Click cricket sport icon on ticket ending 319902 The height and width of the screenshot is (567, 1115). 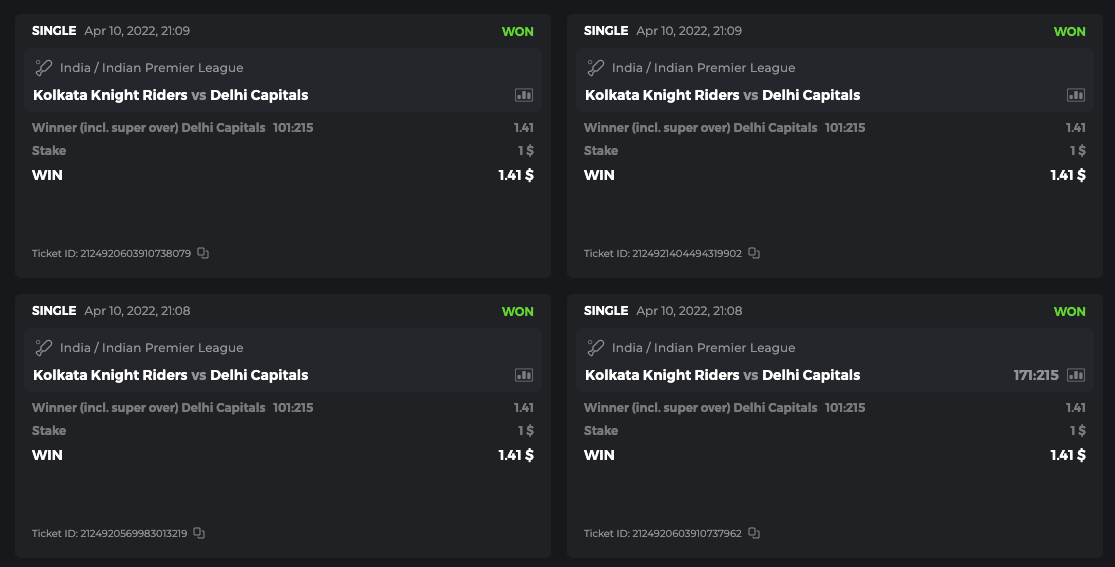[595, 68]
